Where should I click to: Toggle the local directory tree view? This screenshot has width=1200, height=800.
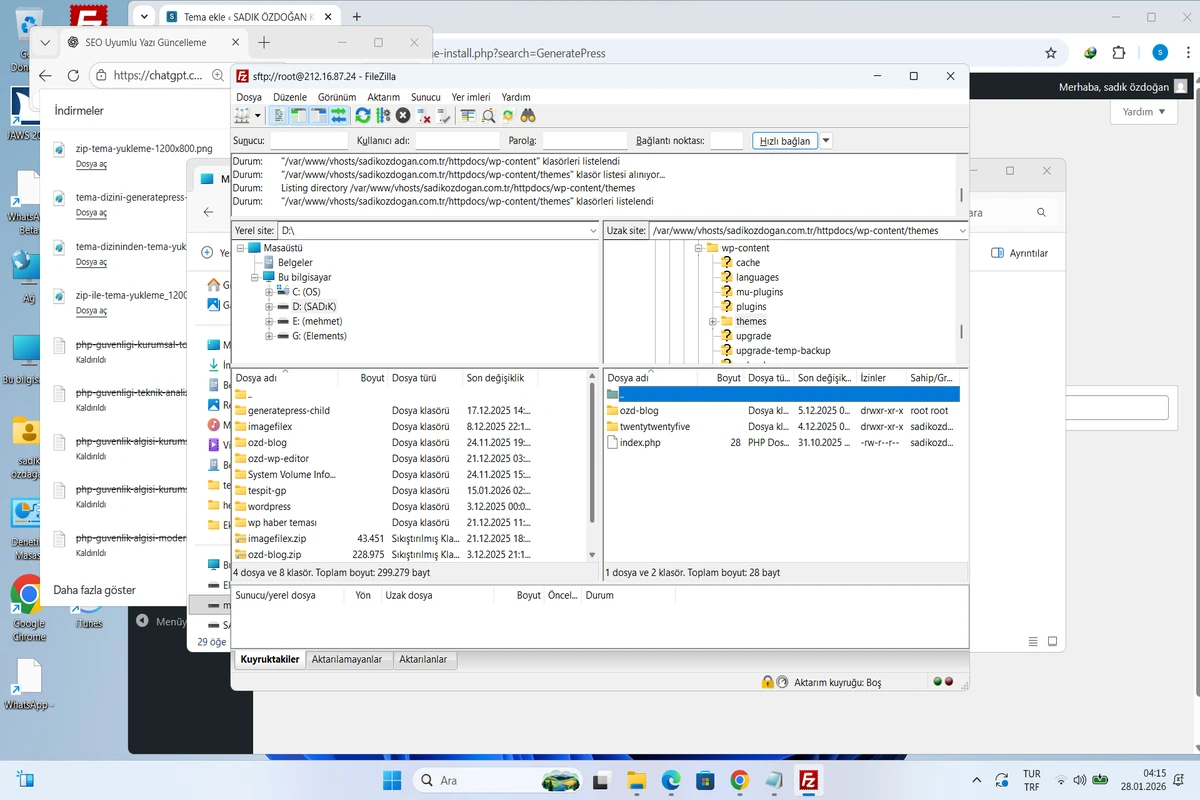(298, 116)
